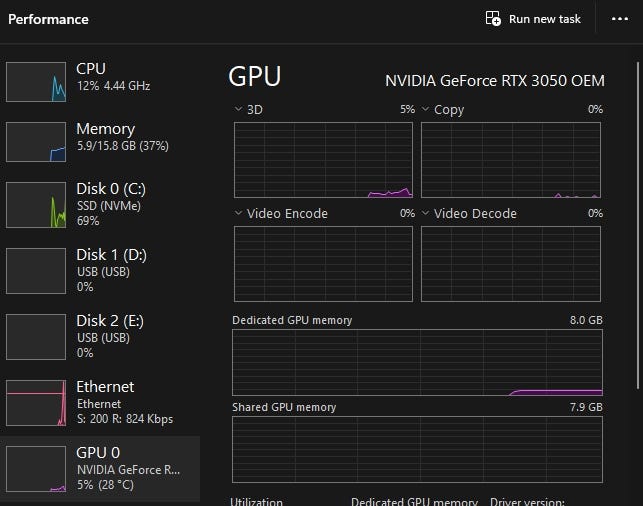The image size is (643, 506).
Task: Click the Performance page heading
Action: [x=48, y=19]
